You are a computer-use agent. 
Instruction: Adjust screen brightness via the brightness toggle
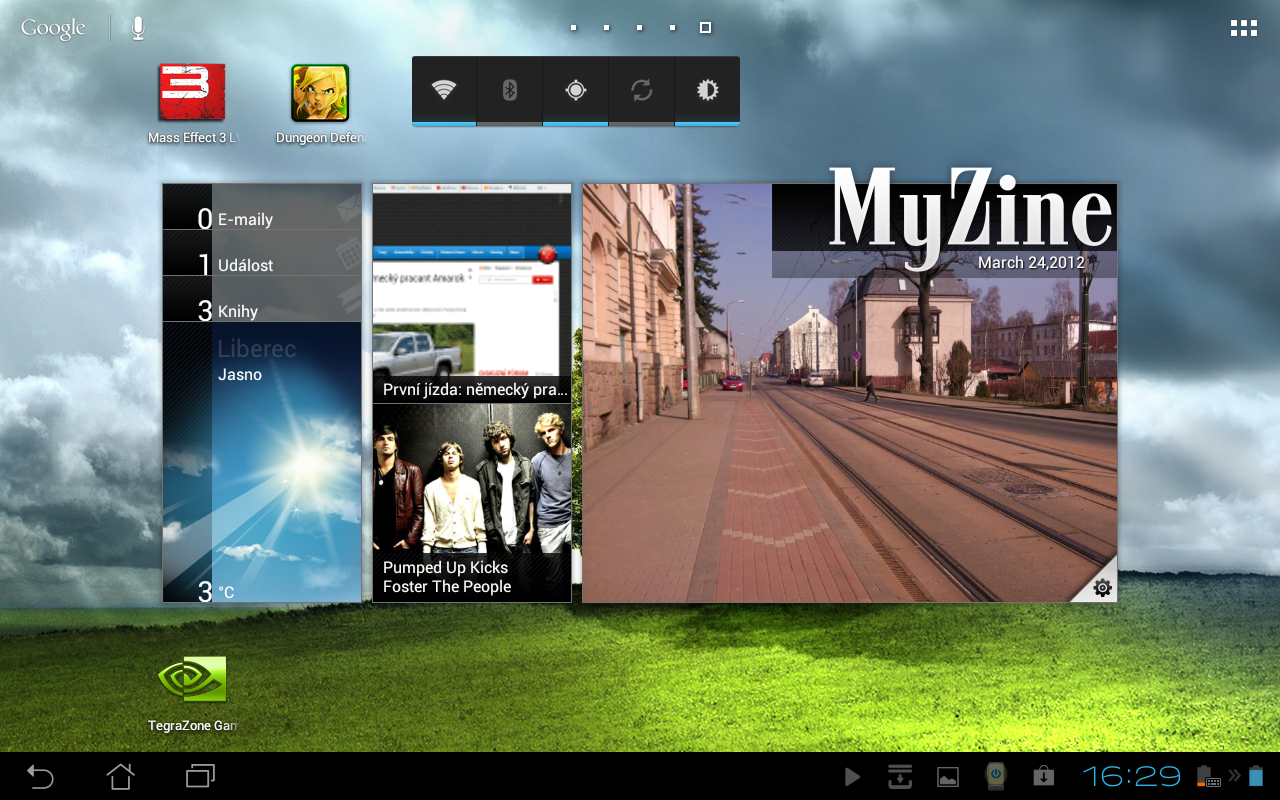click(707, 90)
